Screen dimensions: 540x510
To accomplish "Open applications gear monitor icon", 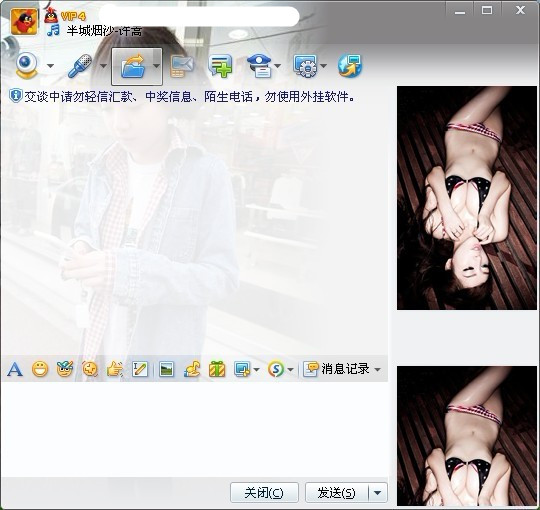I will tap(305, 66).
